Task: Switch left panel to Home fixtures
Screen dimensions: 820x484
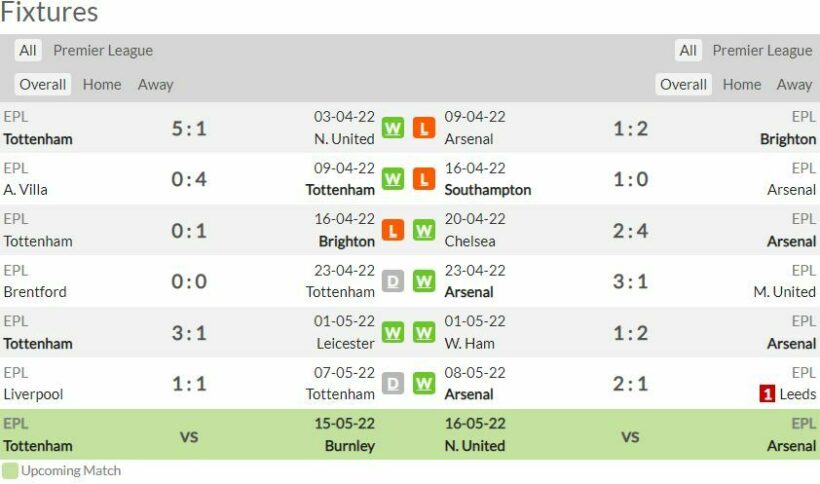Action: (x=102, y=84)
